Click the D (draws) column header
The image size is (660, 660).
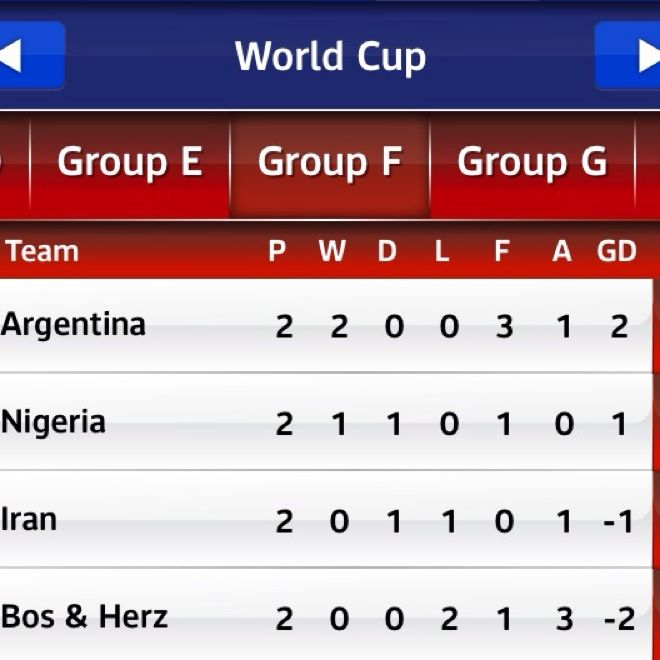click(x=387, y=252)
